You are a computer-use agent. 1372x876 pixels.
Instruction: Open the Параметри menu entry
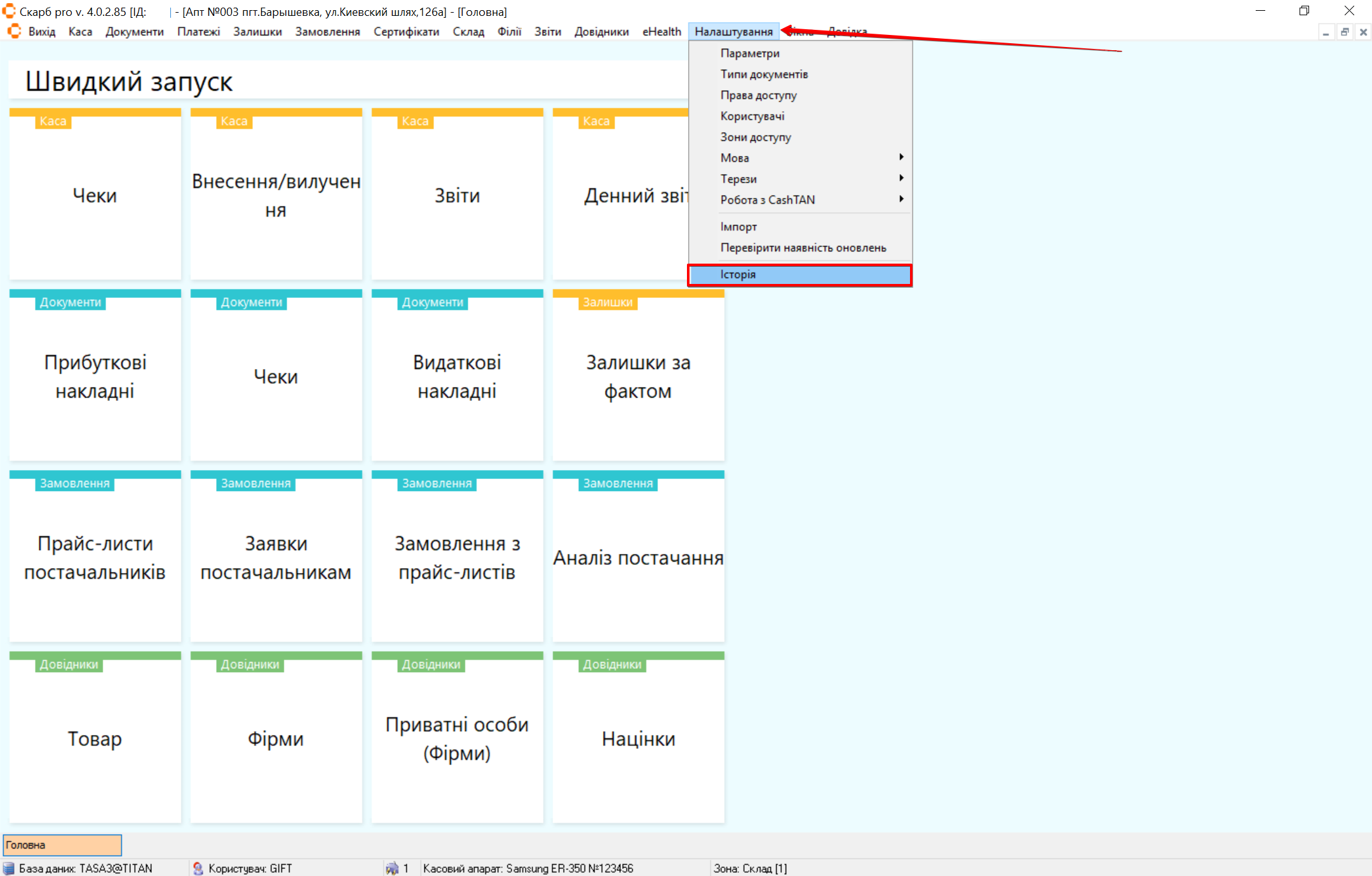point(750,53)
